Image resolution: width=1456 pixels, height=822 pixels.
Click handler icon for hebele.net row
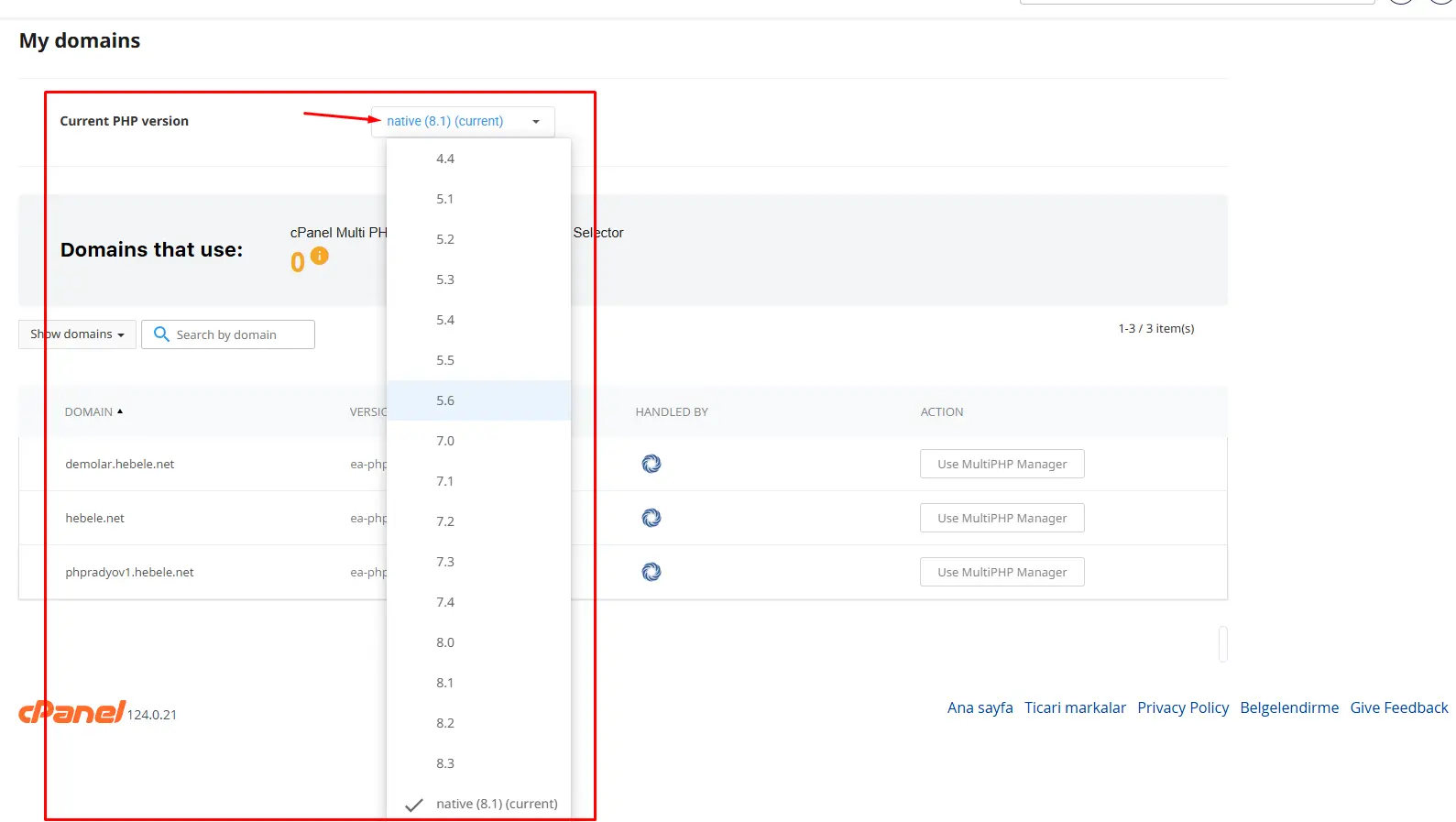[x=651, y=518]
